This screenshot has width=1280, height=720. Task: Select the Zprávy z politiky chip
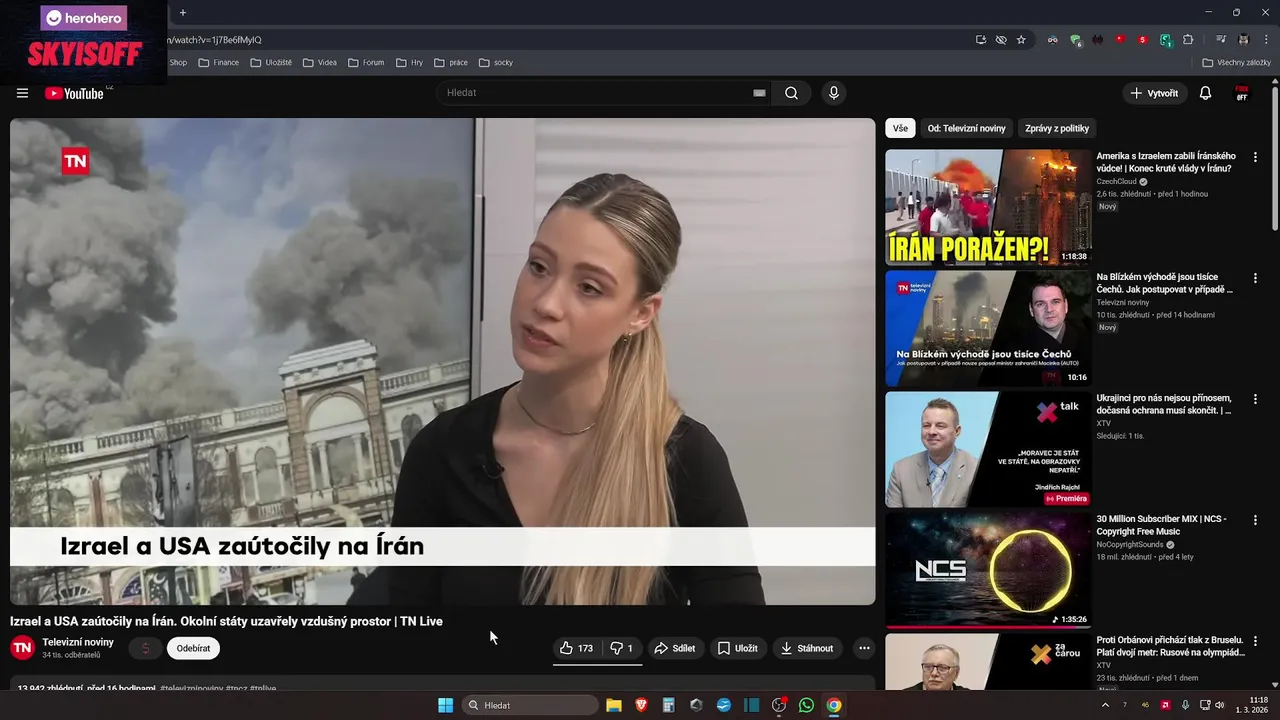1057,128
